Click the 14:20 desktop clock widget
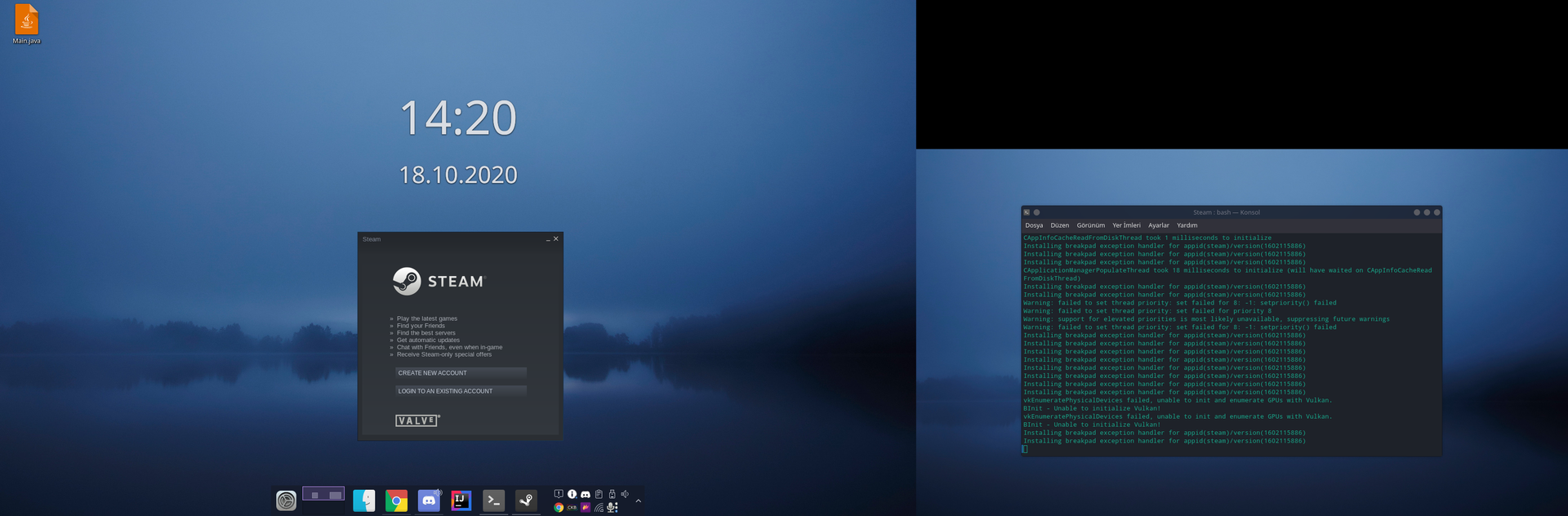 pyautogui.click(x=458, y=118)
